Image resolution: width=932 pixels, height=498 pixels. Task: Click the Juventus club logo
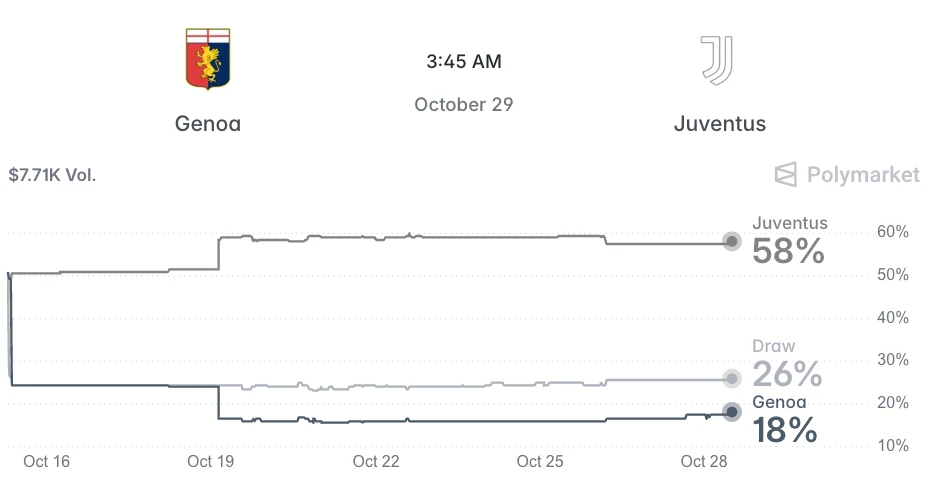click(717, 60)
